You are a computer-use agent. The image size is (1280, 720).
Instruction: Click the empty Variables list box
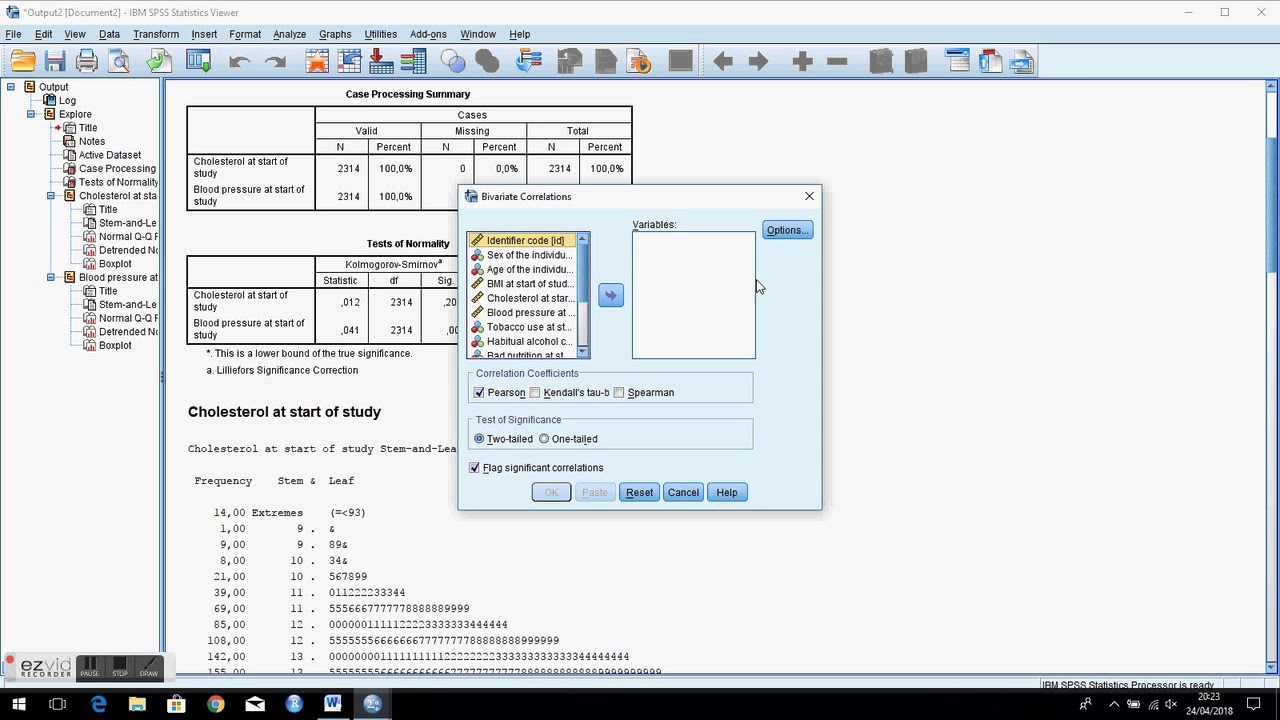[x=694, y=295]
